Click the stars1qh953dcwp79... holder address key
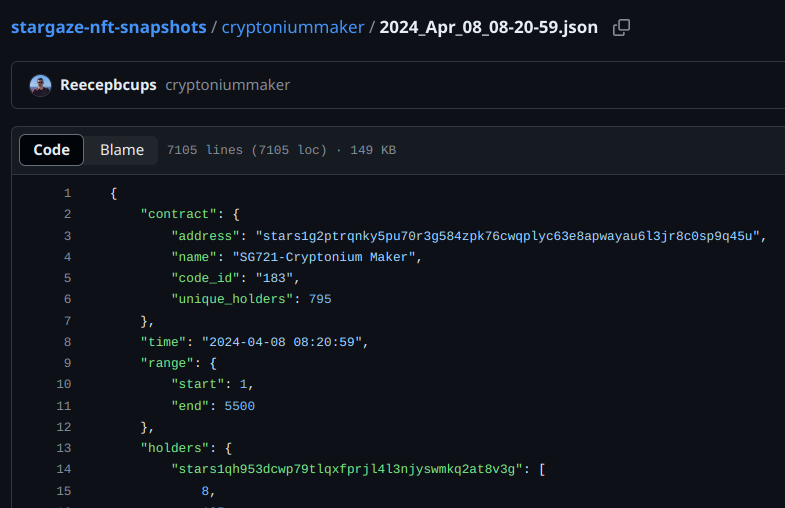 coord(347,469)
